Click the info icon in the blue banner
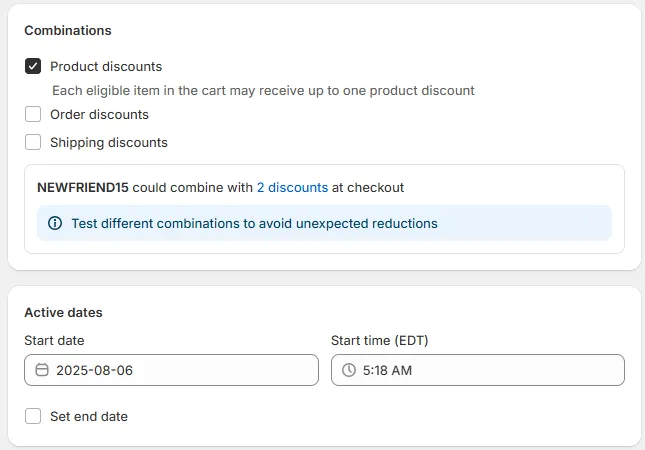This screenshot has height=450, width=645. tap(55, 223)
